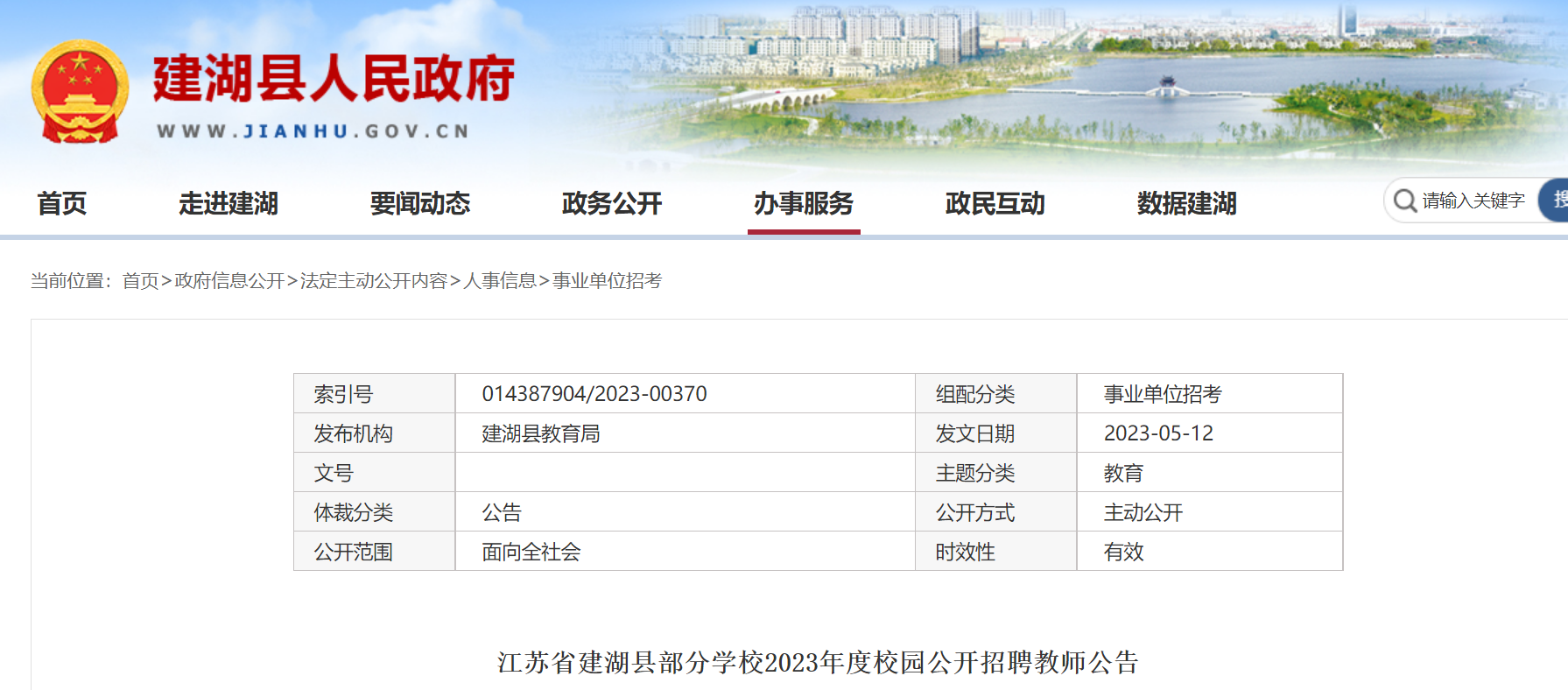This screenshot has width=1568, height=690.
Task: Click 首页 in the breadcrumb
Action: [140, 281]
